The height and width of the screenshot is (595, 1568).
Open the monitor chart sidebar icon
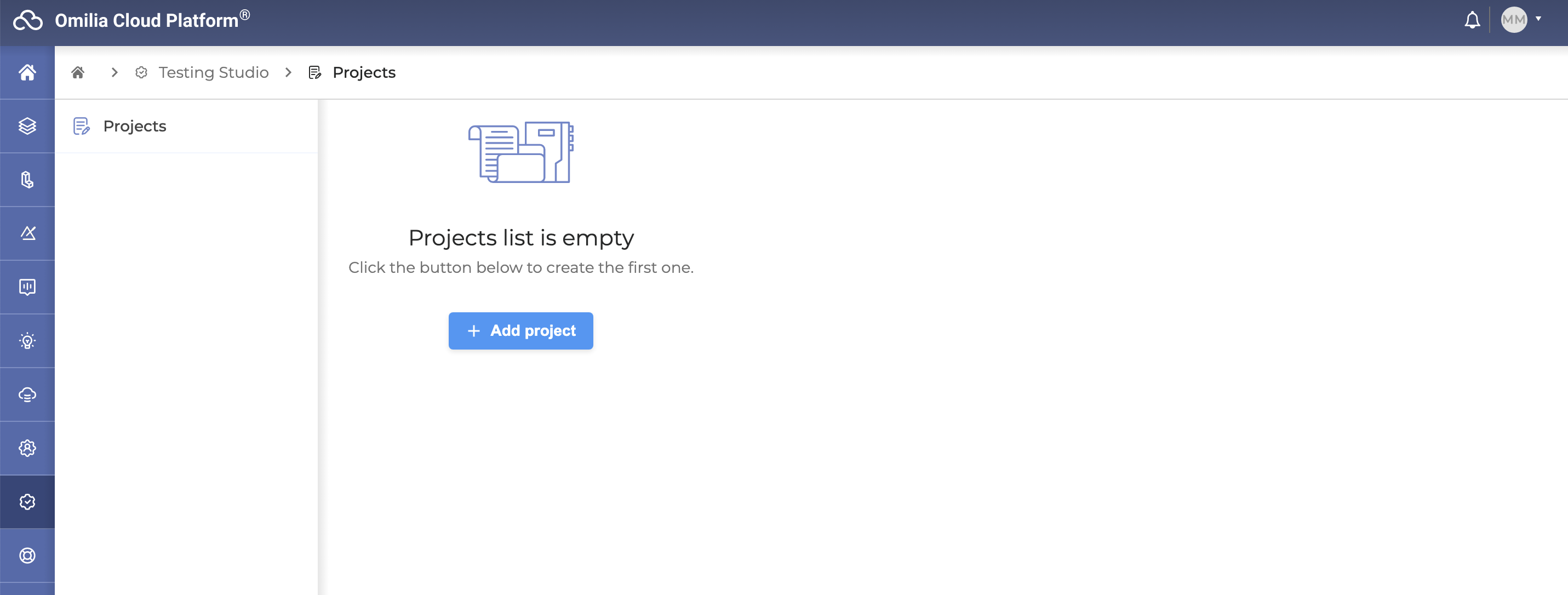click(27, 287)
